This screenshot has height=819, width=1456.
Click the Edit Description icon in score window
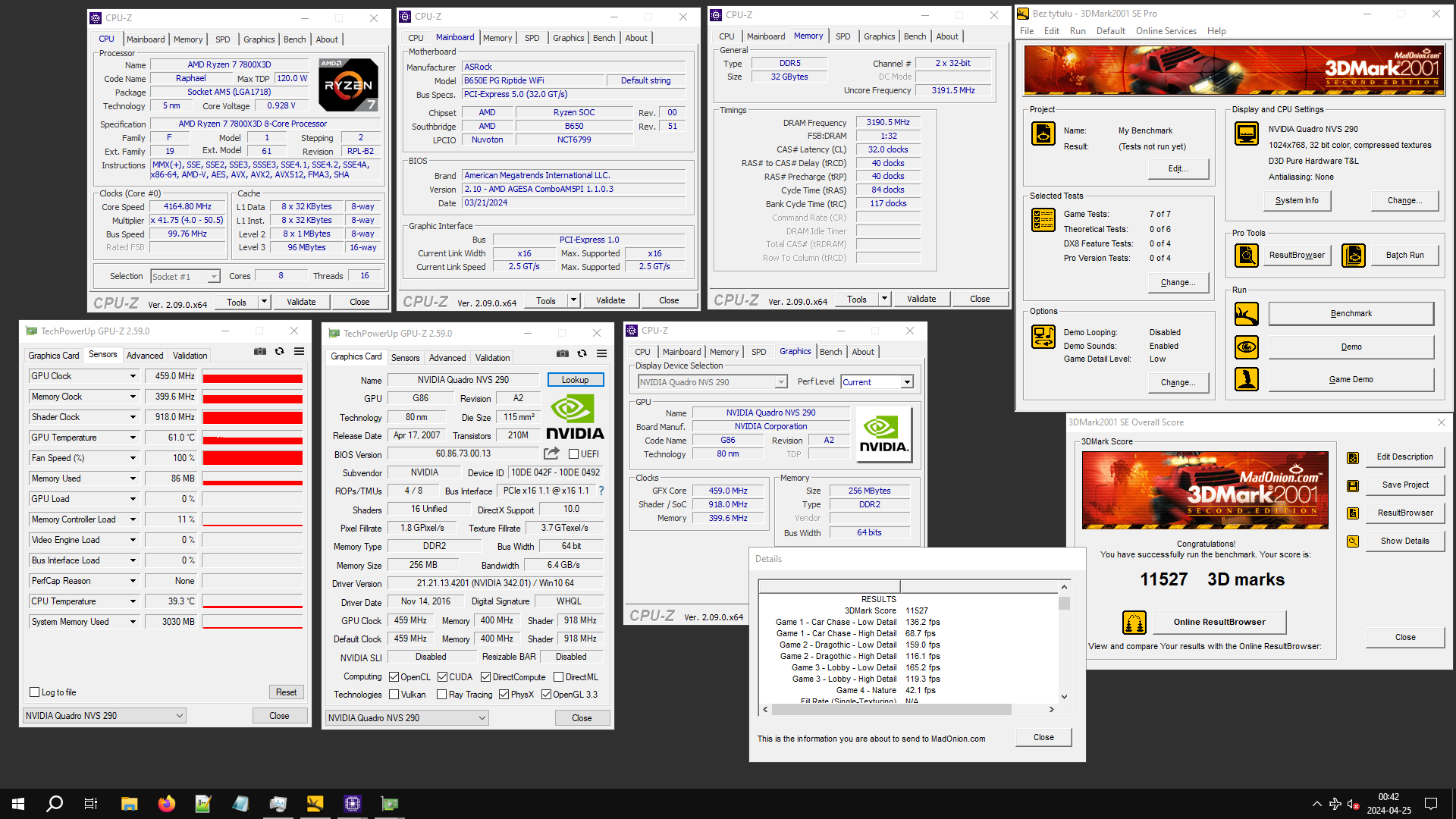1353,457
